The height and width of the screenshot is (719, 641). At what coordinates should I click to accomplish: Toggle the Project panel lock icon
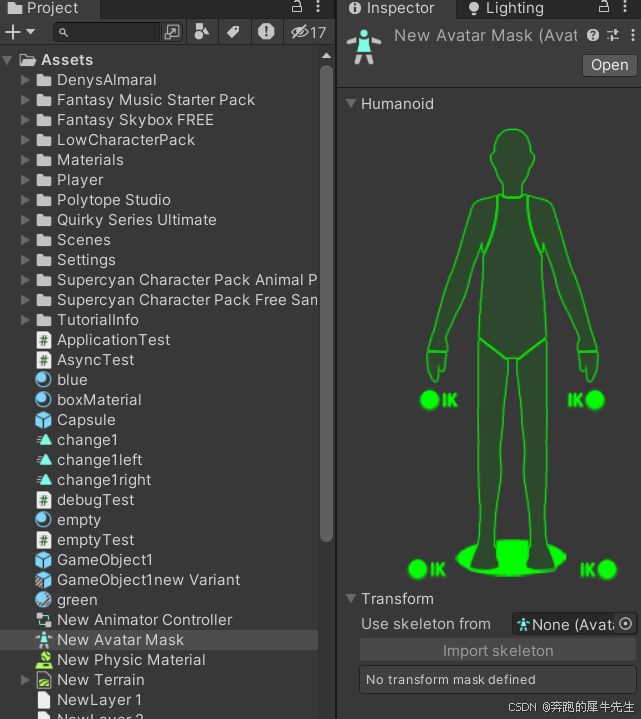(x=297, y=7)
